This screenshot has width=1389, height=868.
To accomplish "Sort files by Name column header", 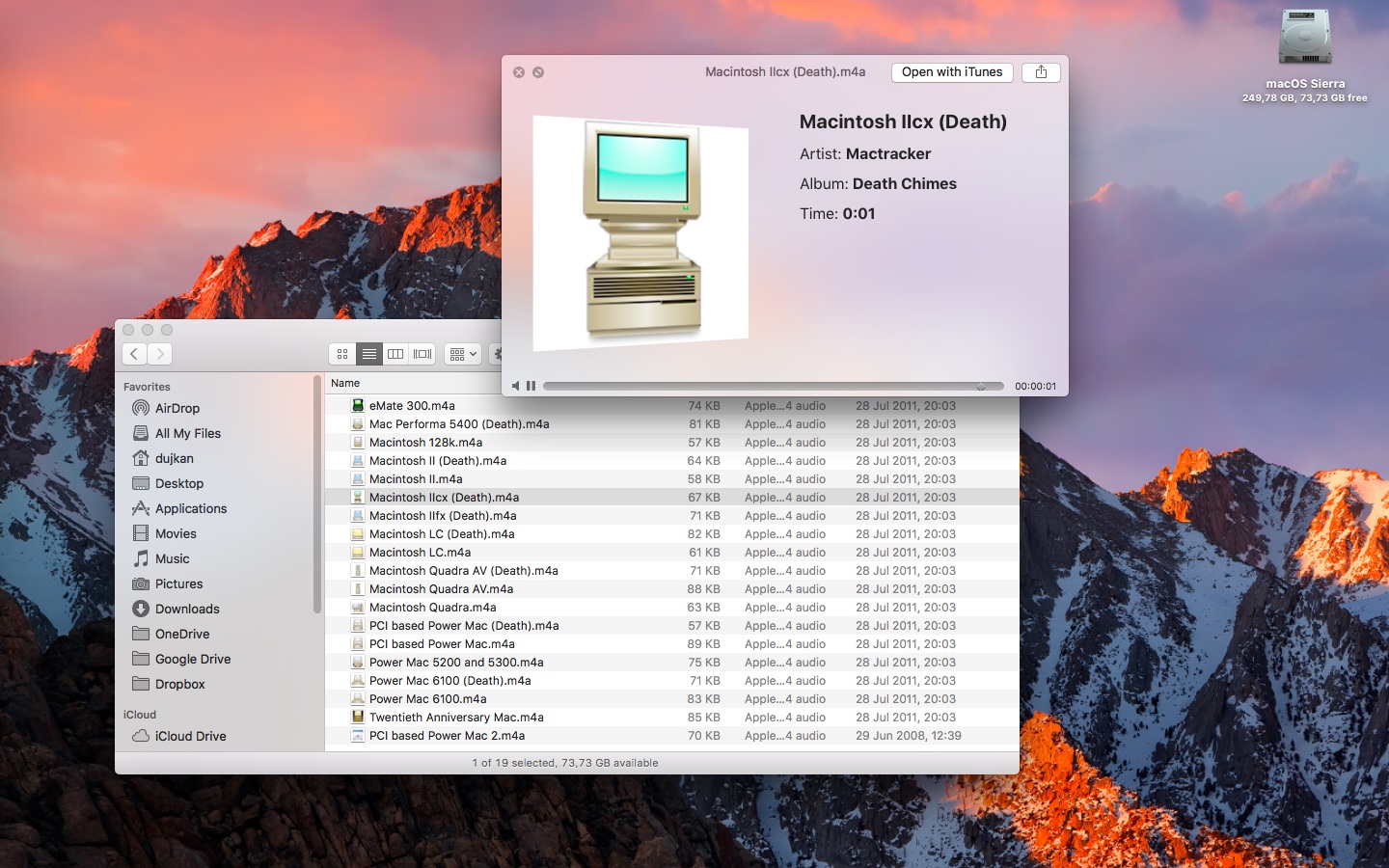I will click(x=345, y=383).
